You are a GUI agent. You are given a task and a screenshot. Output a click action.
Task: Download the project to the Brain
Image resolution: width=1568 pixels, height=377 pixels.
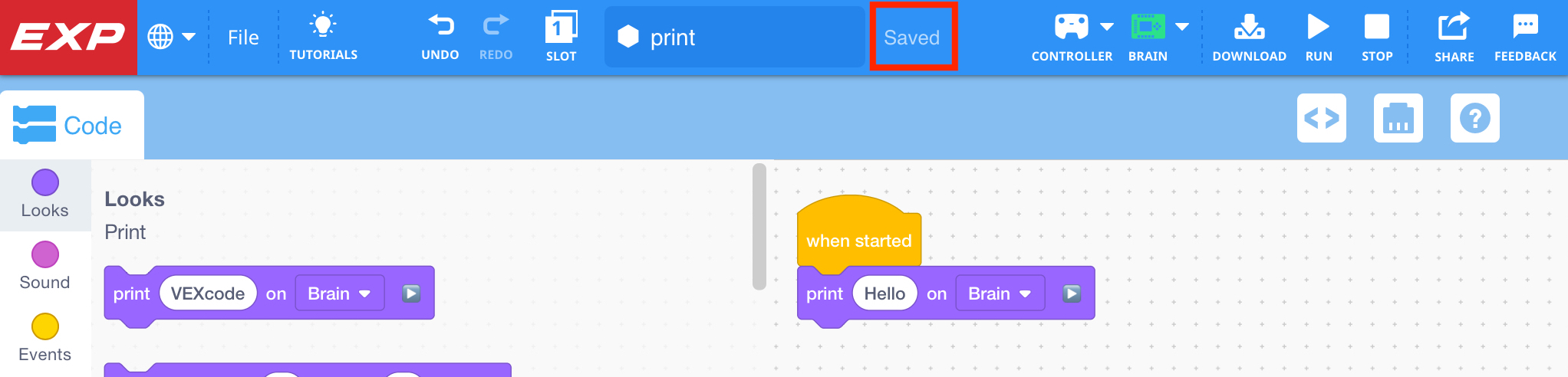tap(1249, 28)
